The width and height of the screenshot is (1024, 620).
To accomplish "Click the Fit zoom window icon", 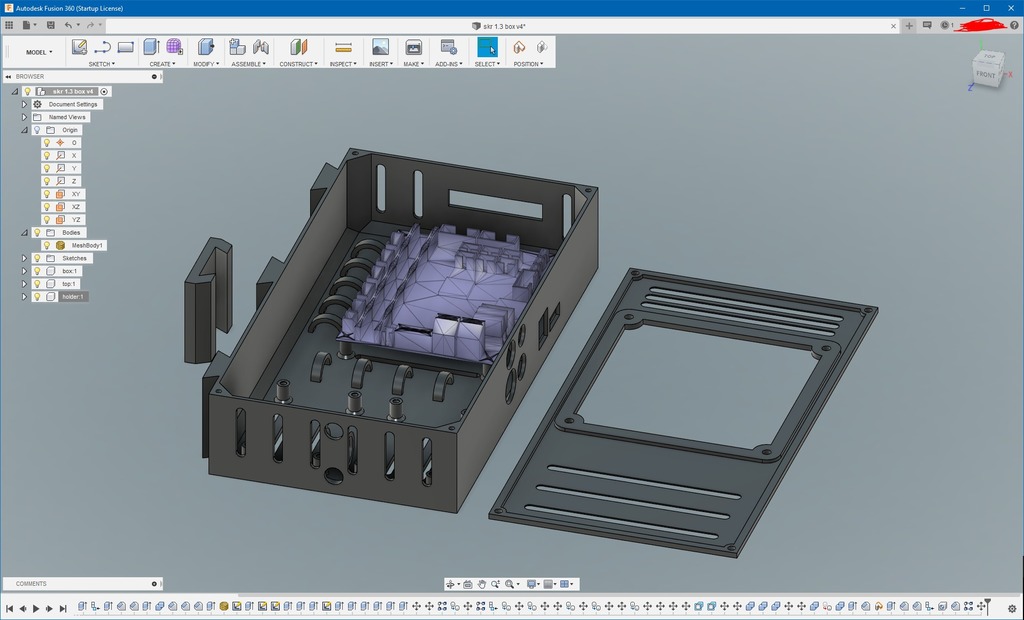I will [509, 584].
